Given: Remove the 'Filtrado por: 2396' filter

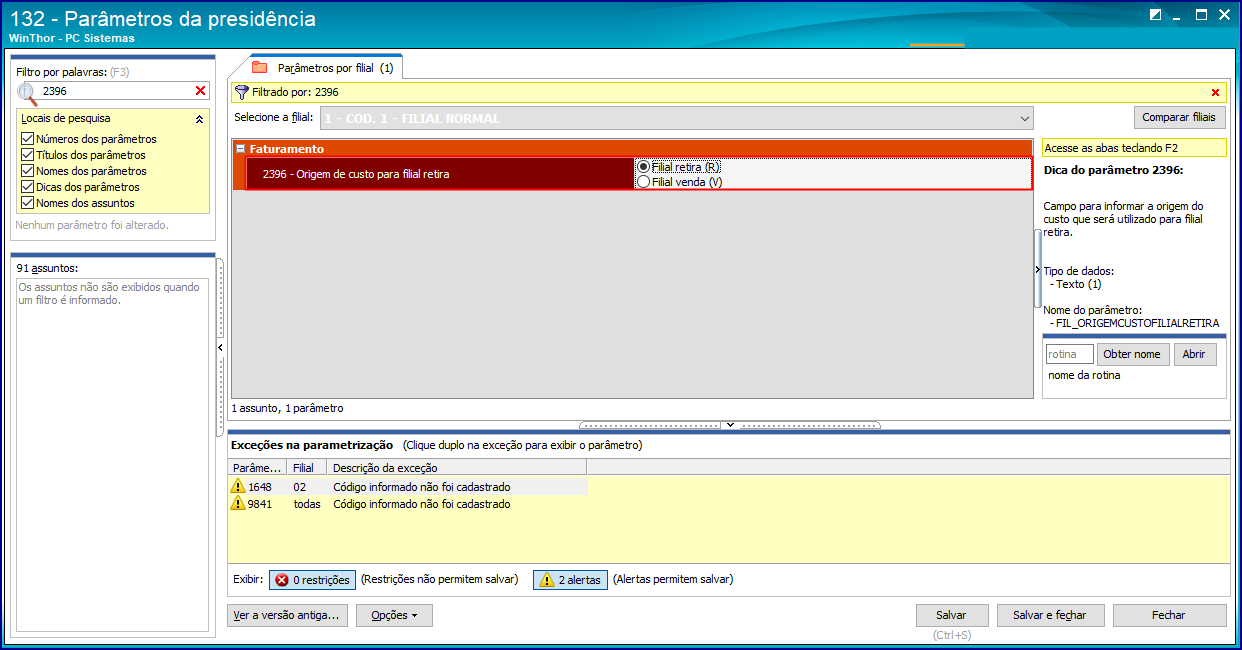Looking at the screenshot, I should [x=1216, y=93].
